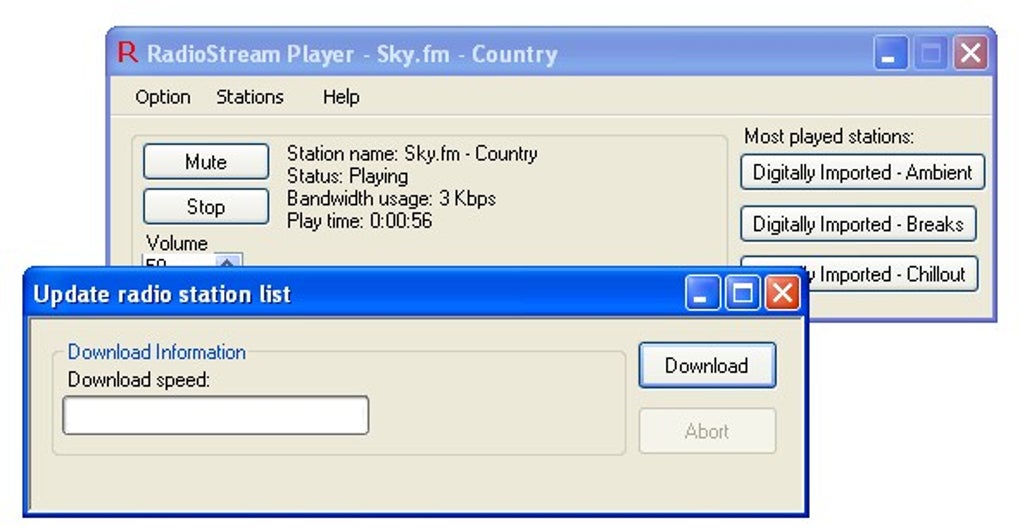The image size is (1020, 530).
Task: Minimize the RadioStream Player window
Action: pyautogui.click(x=890, y=53)
